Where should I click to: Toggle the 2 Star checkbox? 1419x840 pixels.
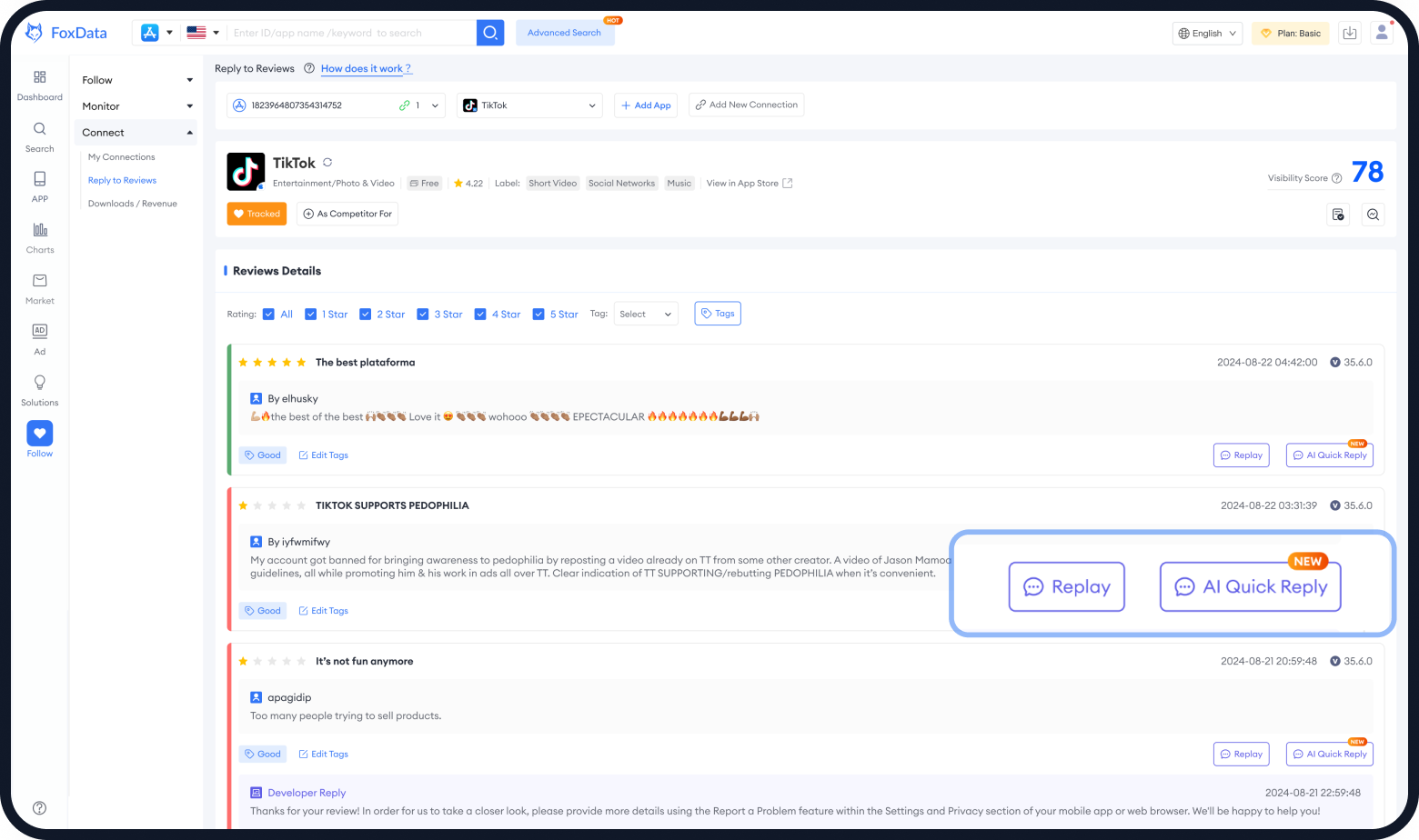pos(365,315)
